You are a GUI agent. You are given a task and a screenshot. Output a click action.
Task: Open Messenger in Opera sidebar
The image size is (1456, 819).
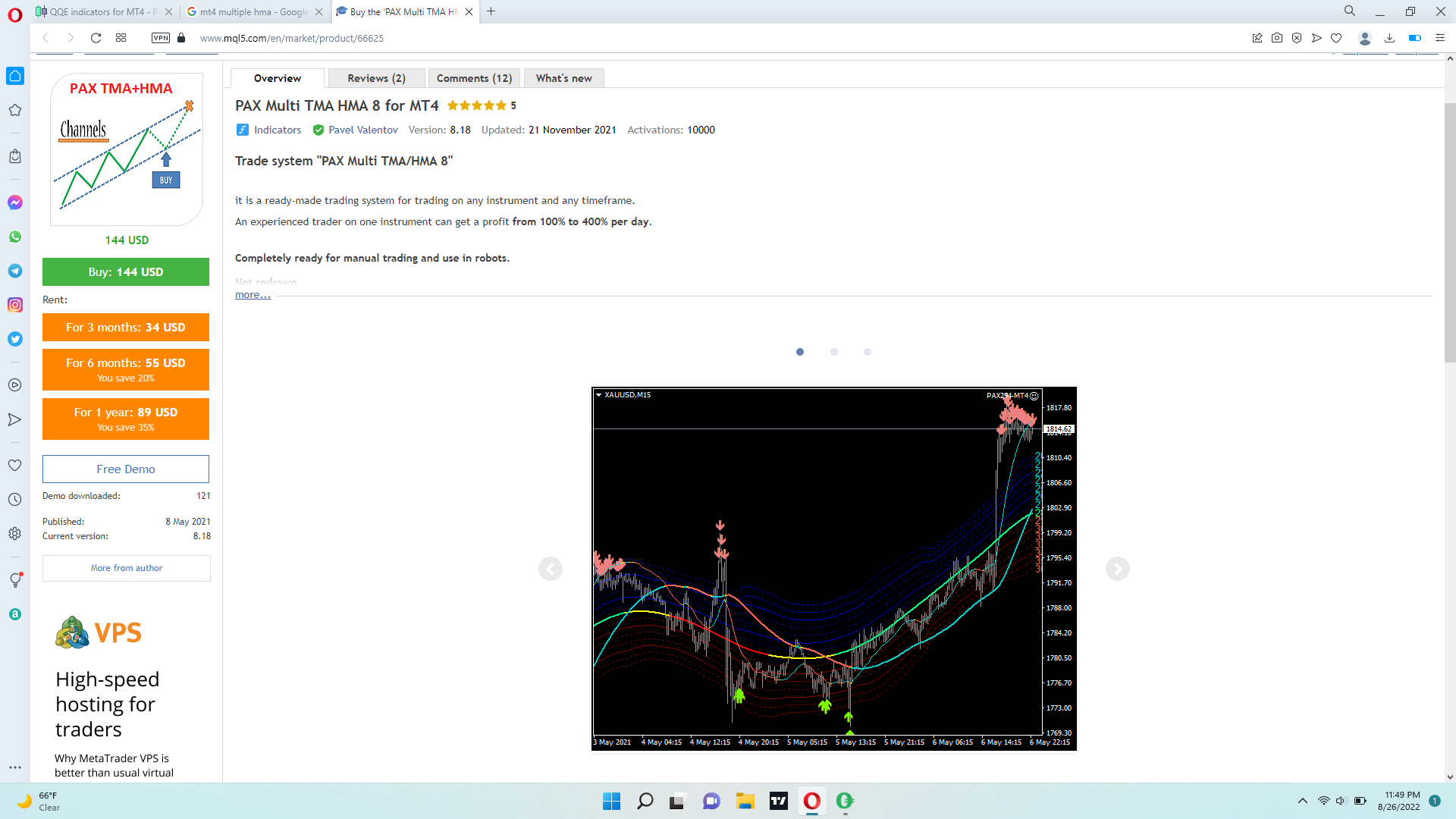[x=15, y=202]
